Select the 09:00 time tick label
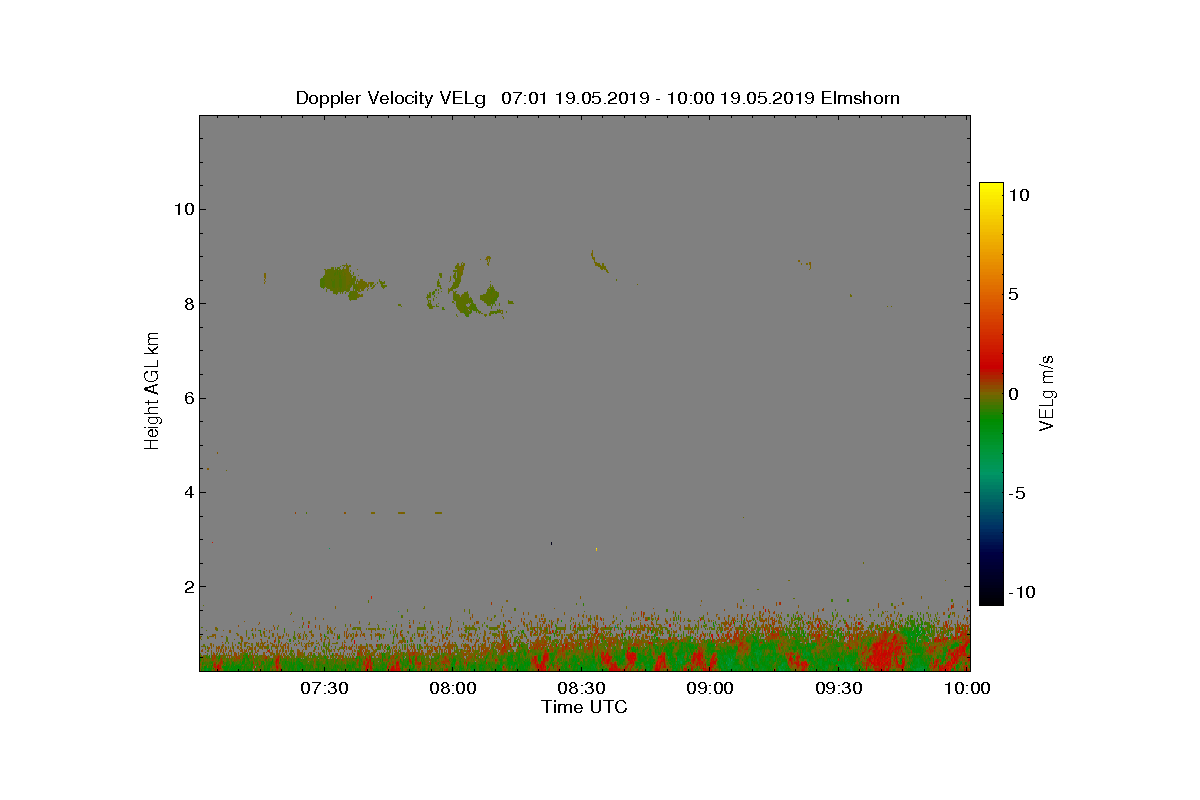This screenshot has height=800, width=1200. point(711,688)
